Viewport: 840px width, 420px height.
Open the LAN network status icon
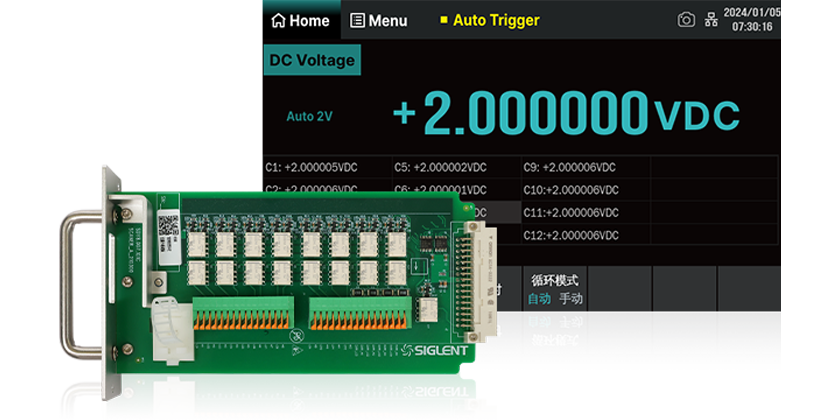pyautogui.click(x=712, y=20)
